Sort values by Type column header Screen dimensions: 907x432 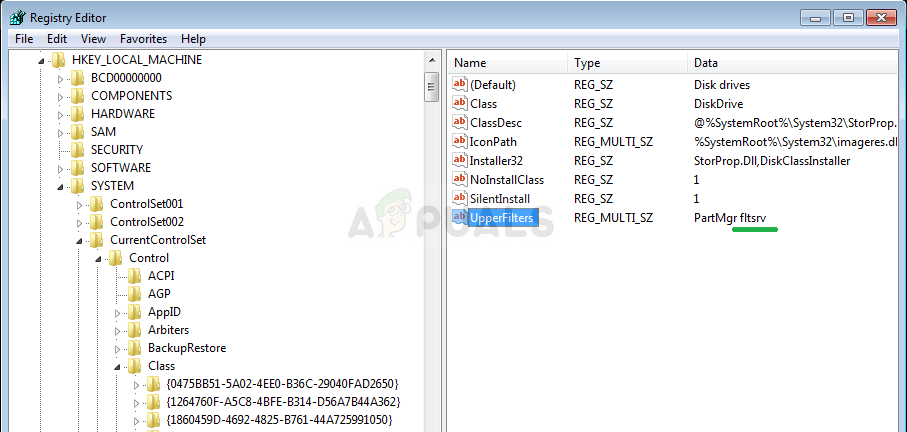click(628, 63)
